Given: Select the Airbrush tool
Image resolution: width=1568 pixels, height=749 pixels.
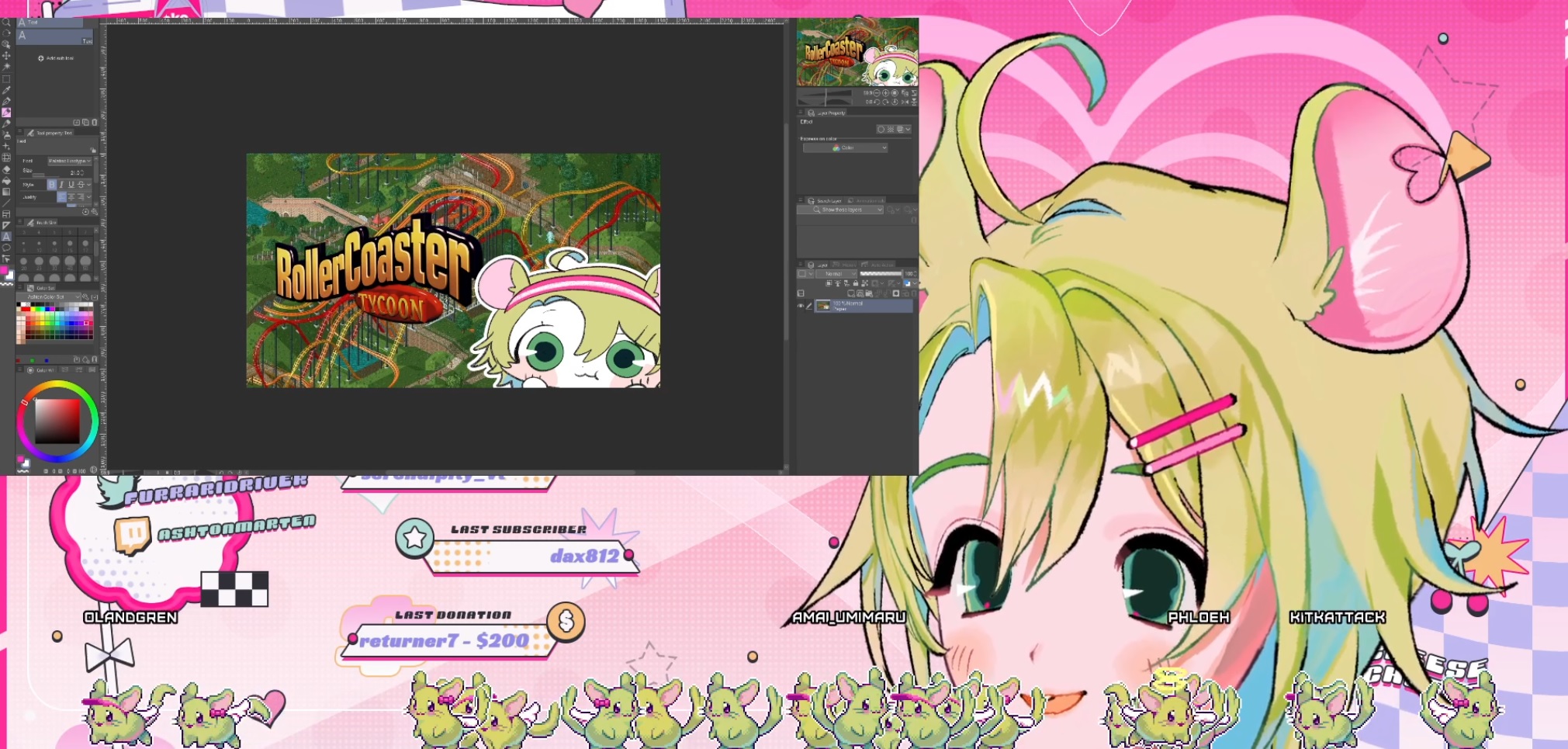Looking at the screenshot, I should point(6,134).
